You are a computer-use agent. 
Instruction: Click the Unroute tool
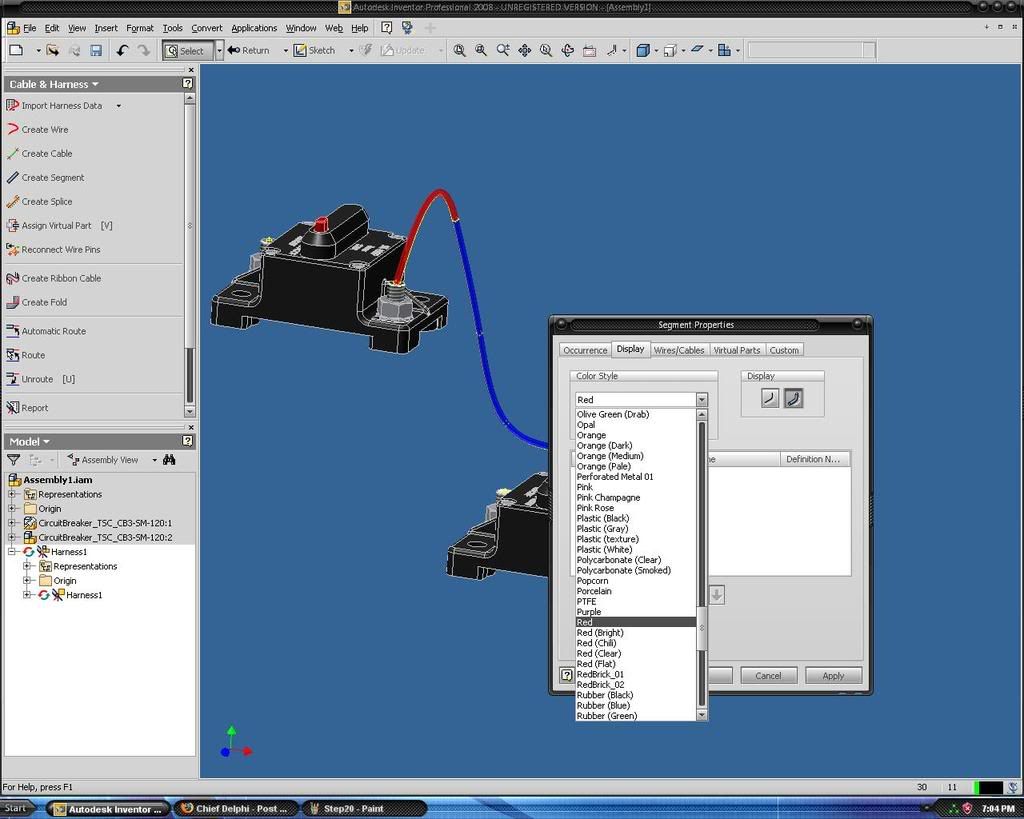pyautogui.click(x=40, y=379)
